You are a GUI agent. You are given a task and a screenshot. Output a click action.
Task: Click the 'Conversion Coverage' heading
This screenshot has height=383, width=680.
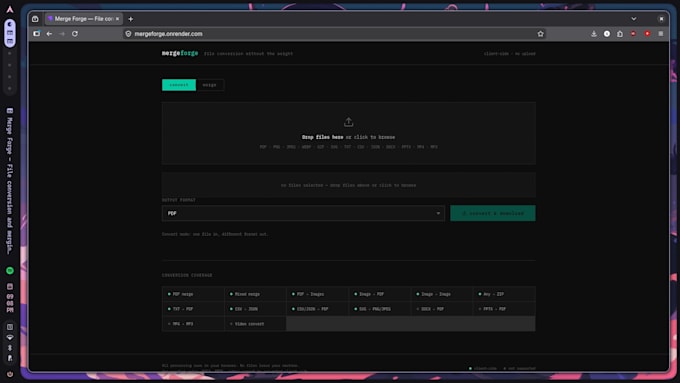187,275
